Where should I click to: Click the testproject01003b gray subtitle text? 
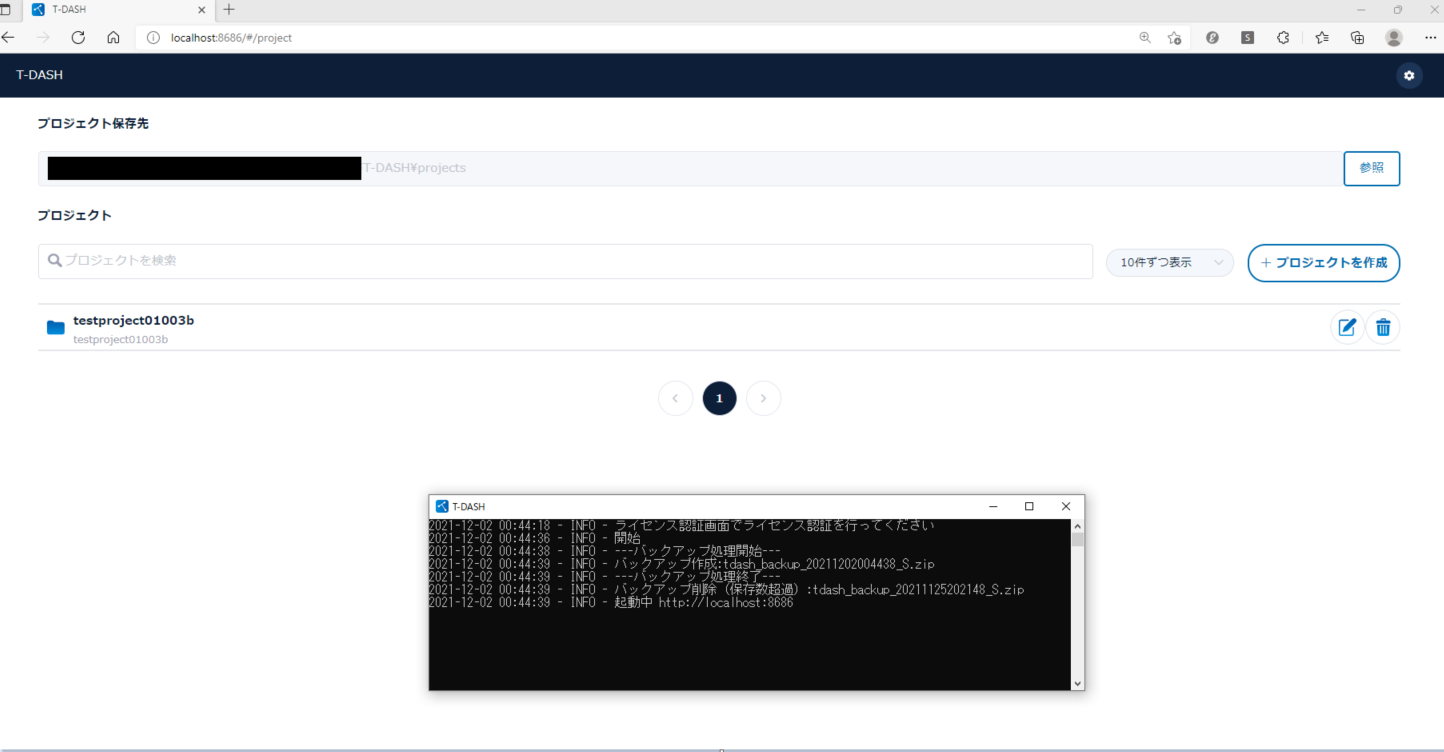[120, 340]
